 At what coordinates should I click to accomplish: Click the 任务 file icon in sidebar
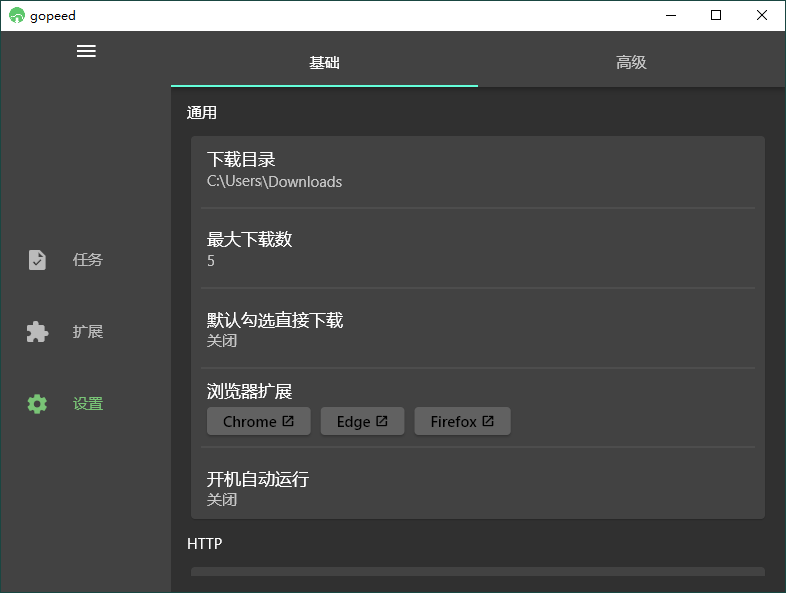(37, 260)
